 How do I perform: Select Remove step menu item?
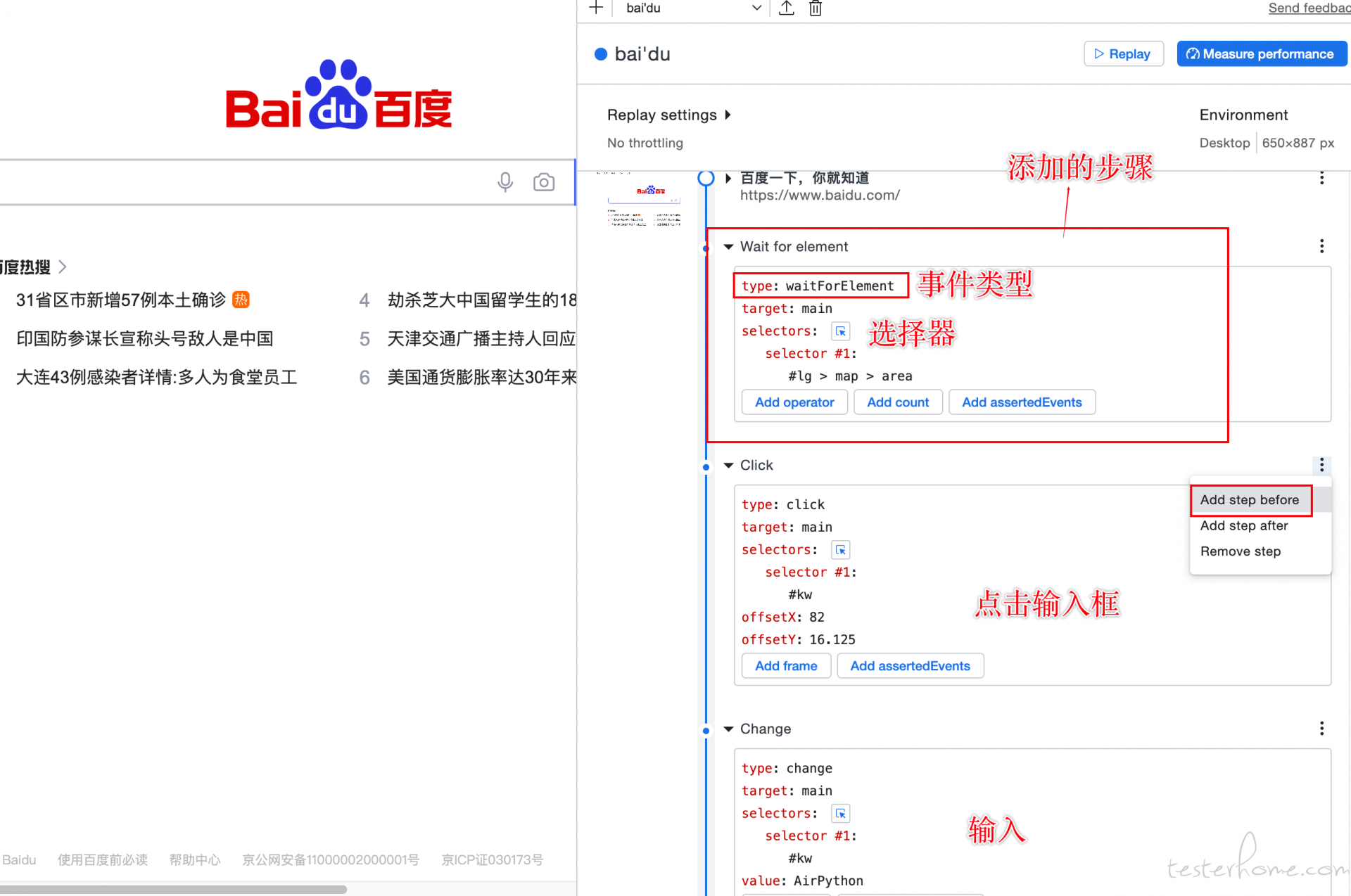[x=1241, y=551]
